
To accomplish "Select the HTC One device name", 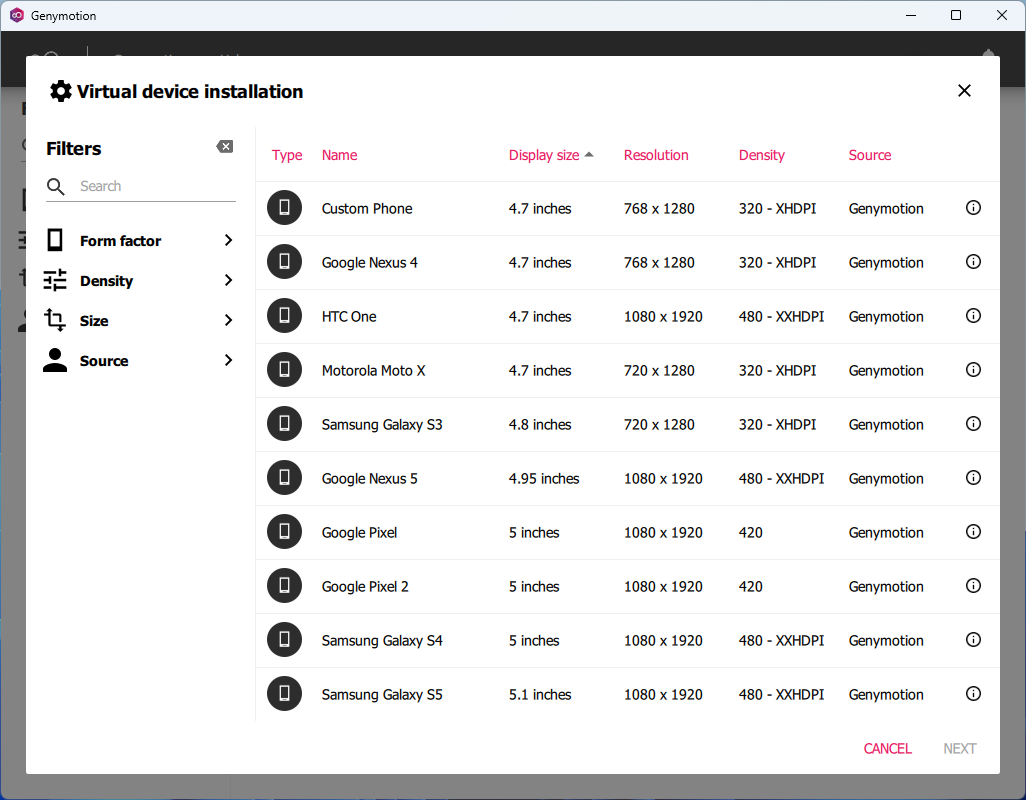I will point(349,317).
